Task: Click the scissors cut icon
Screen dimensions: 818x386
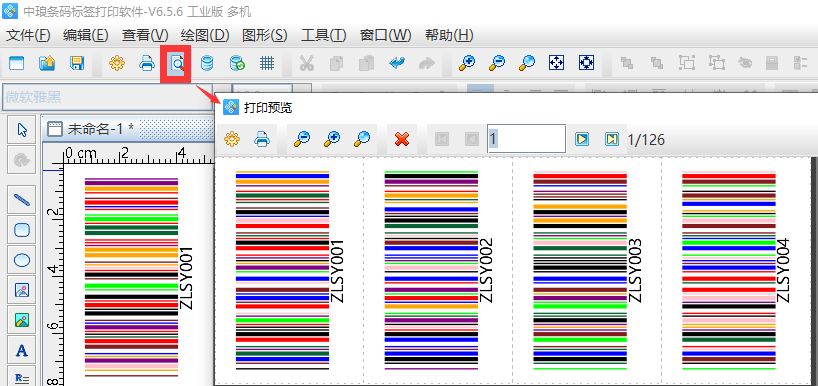Action: (x=306, y=64)
